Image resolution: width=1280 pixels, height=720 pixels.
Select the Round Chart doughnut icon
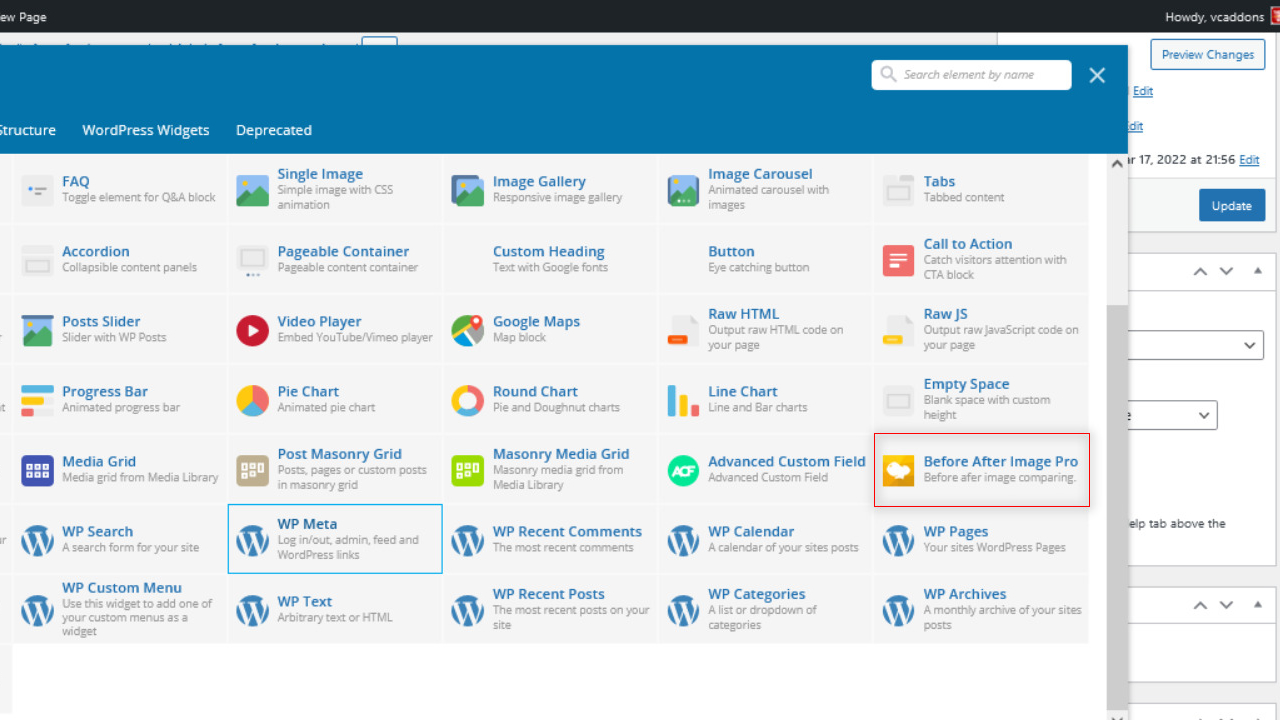click(x=468, y=400)
